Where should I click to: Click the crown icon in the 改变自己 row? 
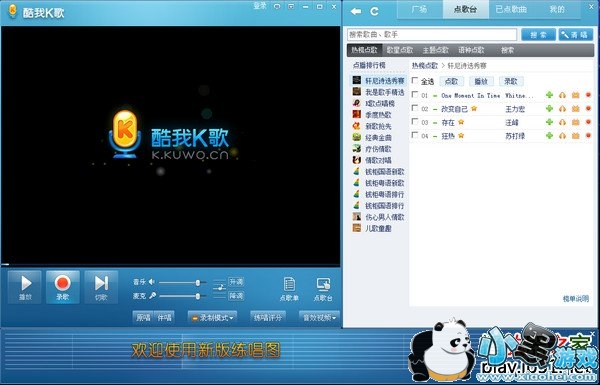pyautogui.click(x=576, y=109)
